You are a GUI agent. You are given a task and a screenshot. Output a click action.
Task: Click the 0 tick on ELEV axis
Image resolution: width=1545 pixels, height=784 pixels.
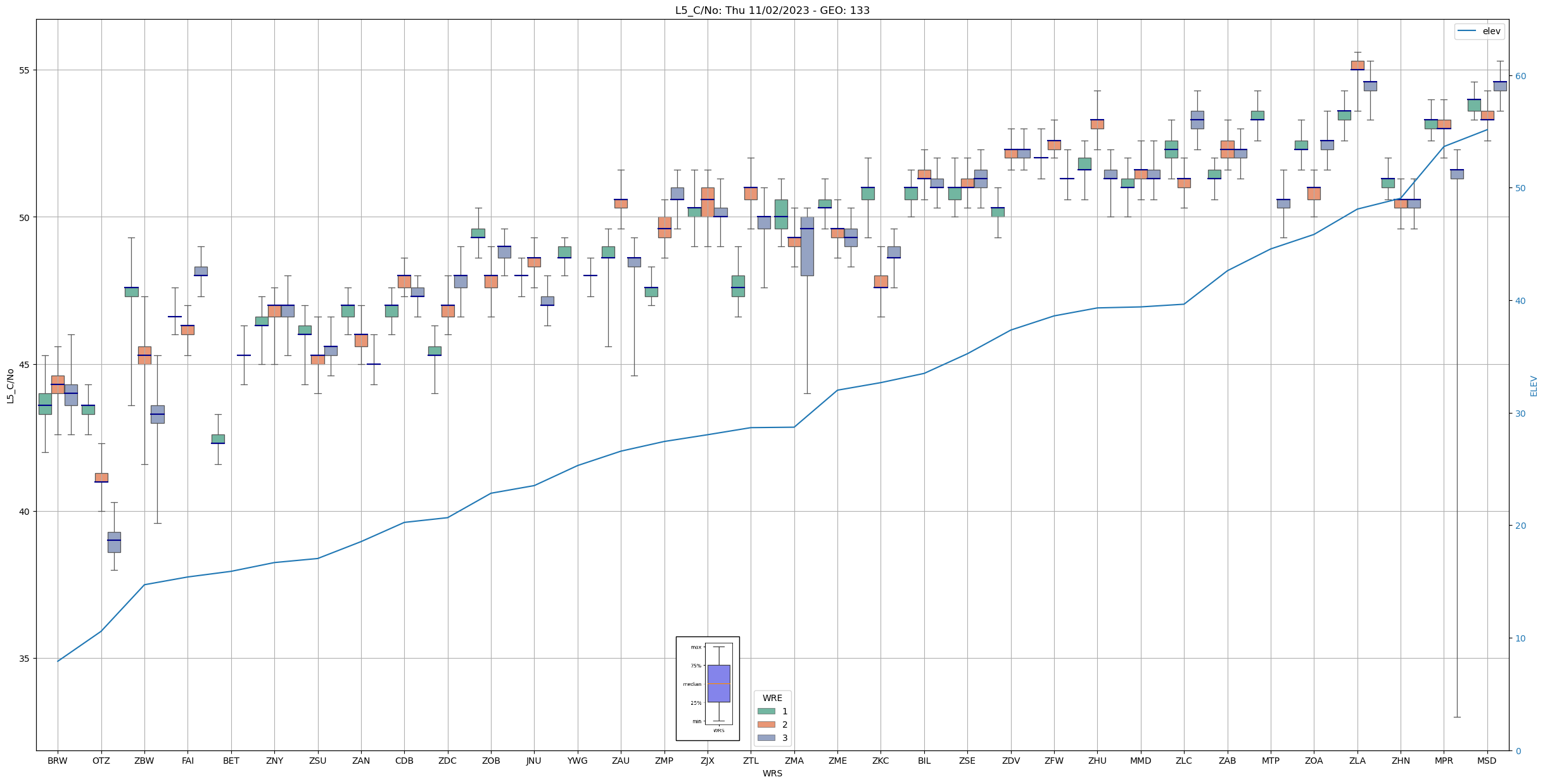1516,751
